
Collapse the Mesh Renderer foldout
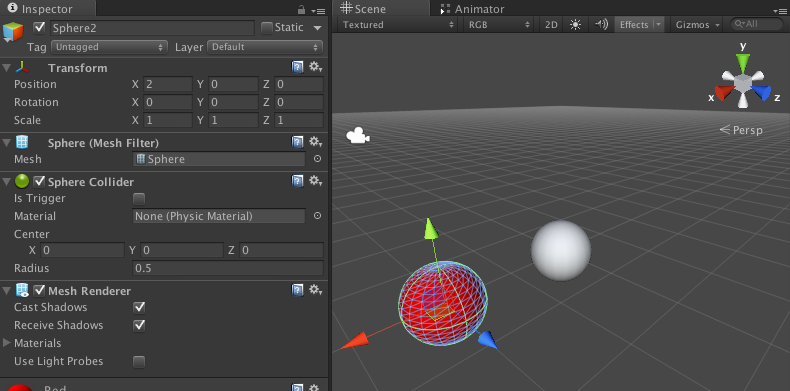click(x=7, y=291)
